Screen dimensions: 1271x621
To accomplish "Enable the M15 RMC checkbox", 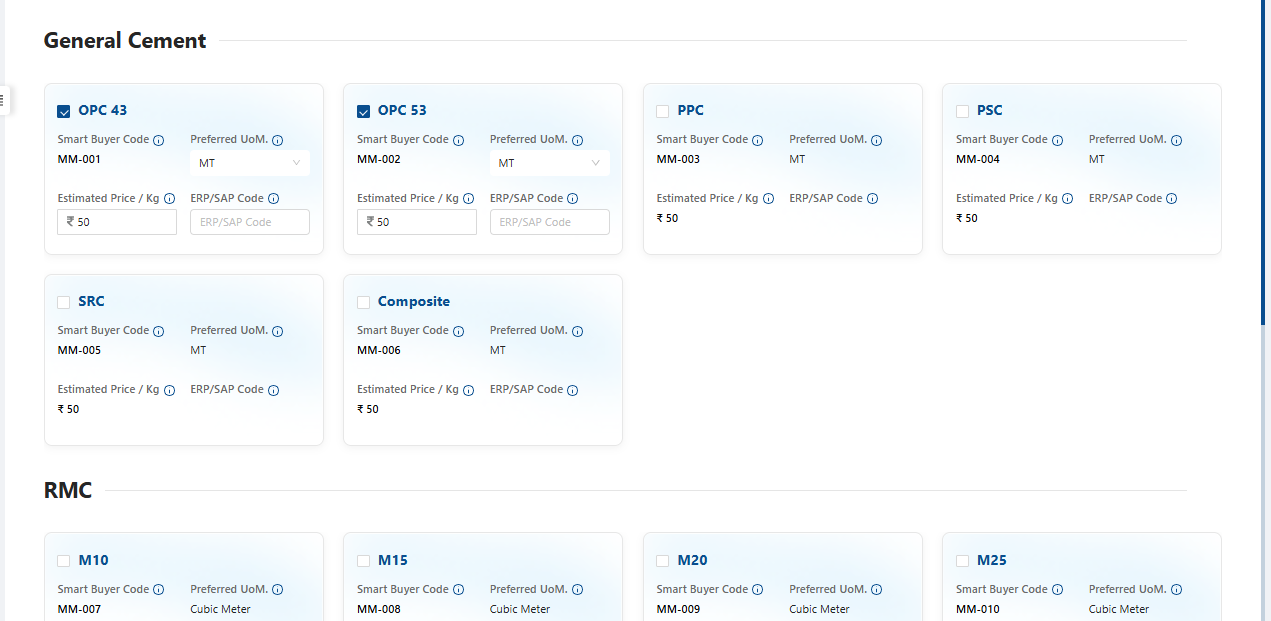I will tap(364, 561).
